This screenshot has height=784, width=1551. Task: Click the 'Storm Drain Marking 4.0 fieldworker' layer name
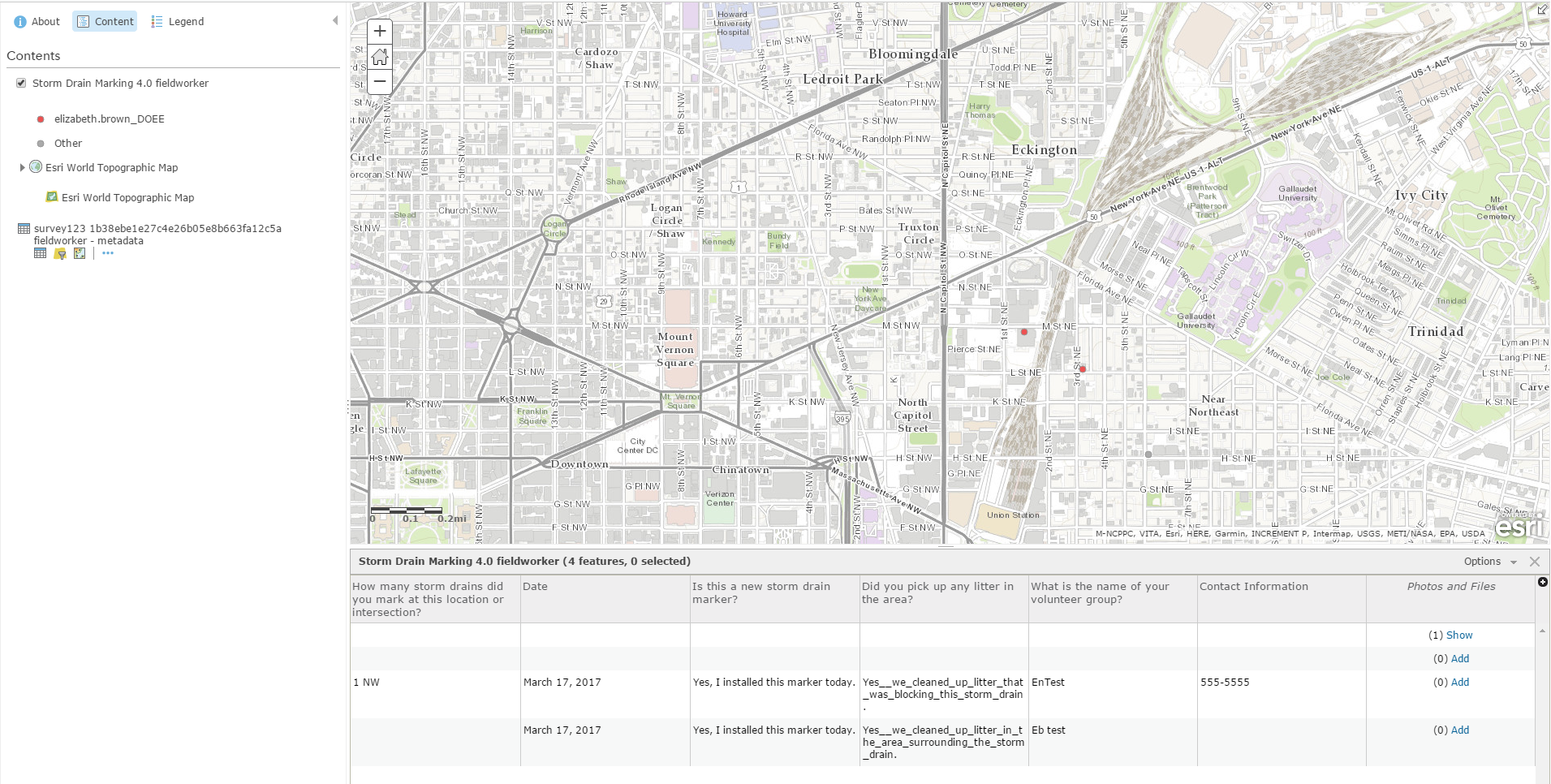(x=120, y=84)
